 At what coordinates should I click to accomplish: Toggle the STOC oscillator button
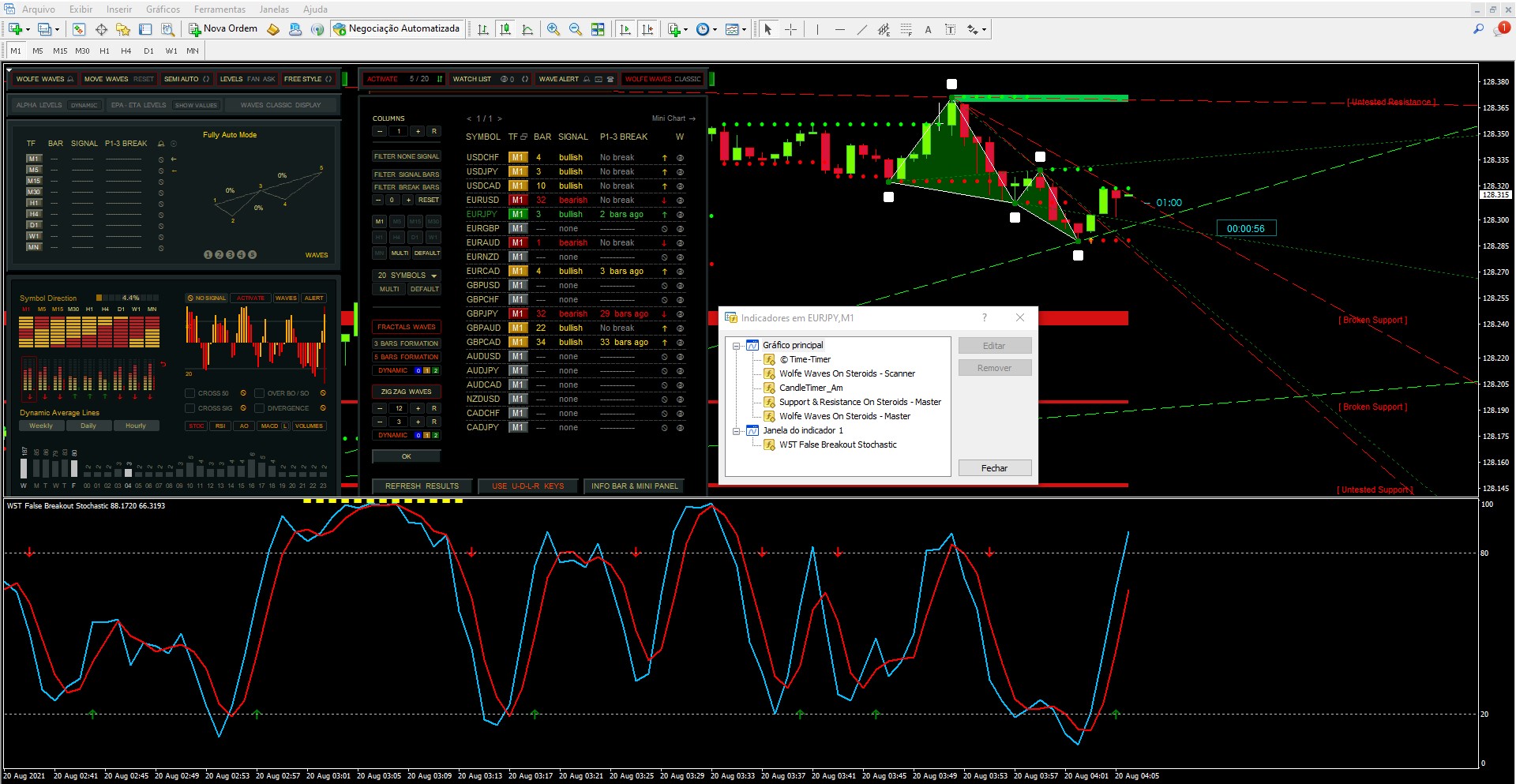197,426
